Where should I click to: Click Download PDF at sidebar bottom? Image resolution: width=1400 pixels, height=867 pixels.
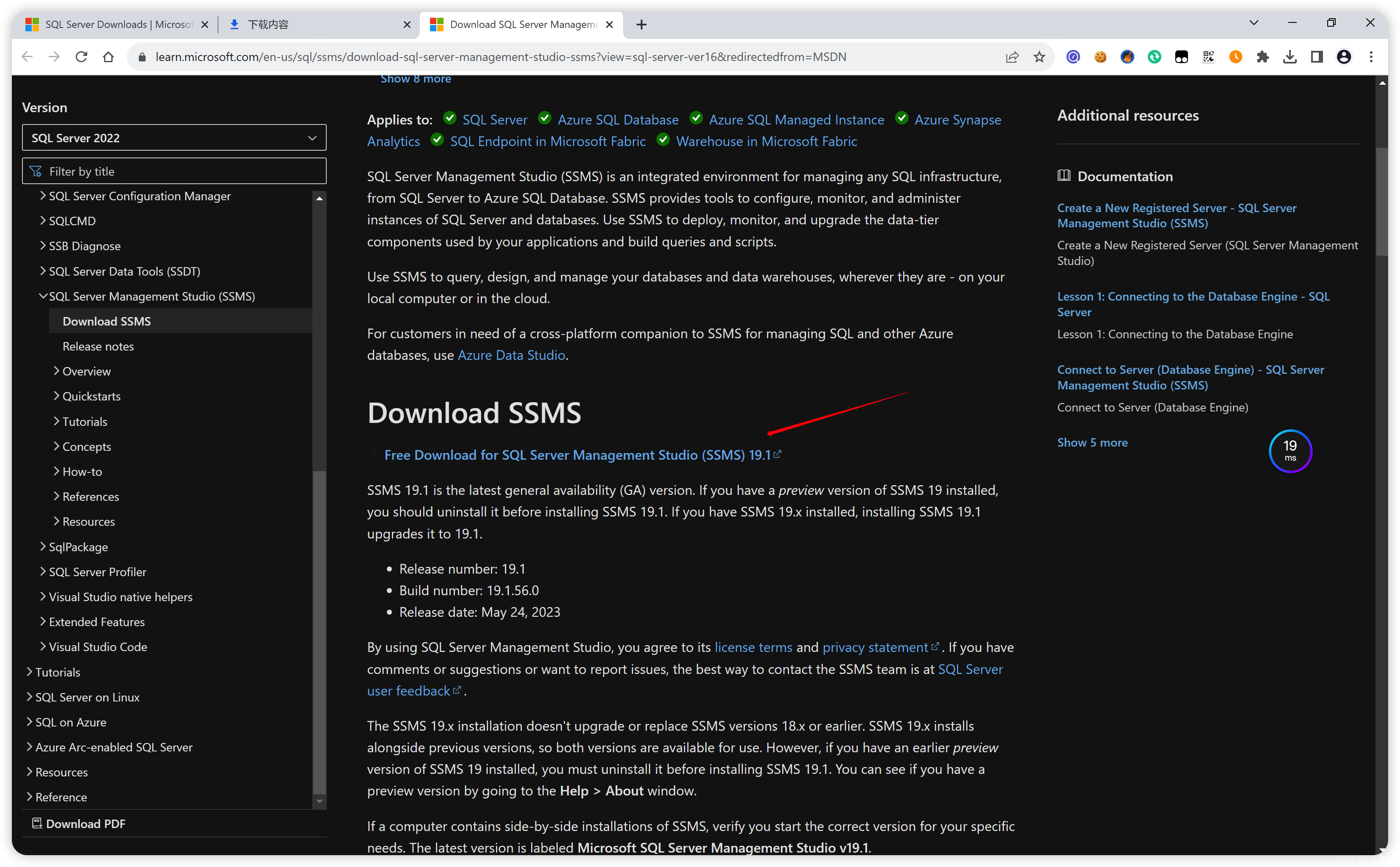click(x=79, y=824)
